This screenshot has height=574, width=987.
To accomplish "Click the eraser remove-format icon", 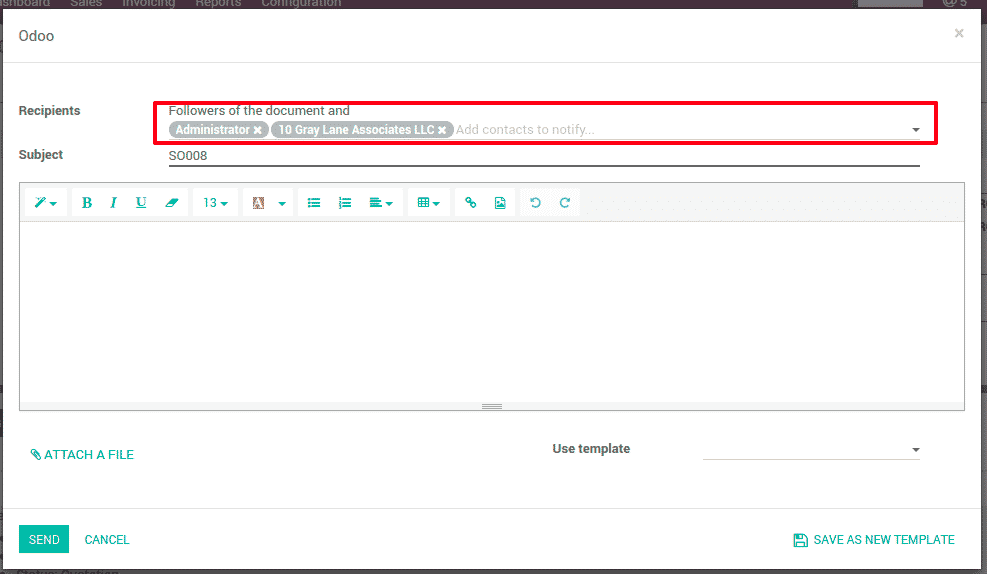I will coord(170,203).
